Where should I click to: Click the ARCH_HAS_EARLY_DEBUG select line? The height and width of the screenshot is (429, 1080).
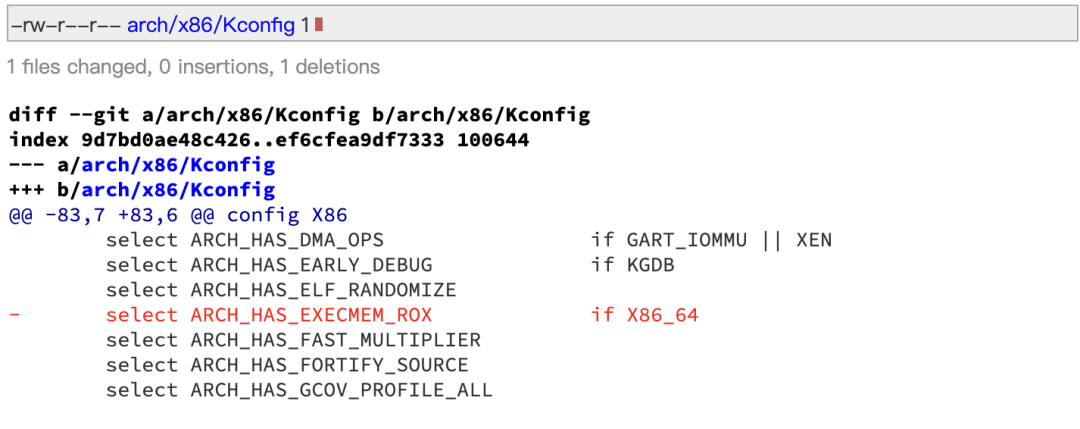click(x=269, y=265)
